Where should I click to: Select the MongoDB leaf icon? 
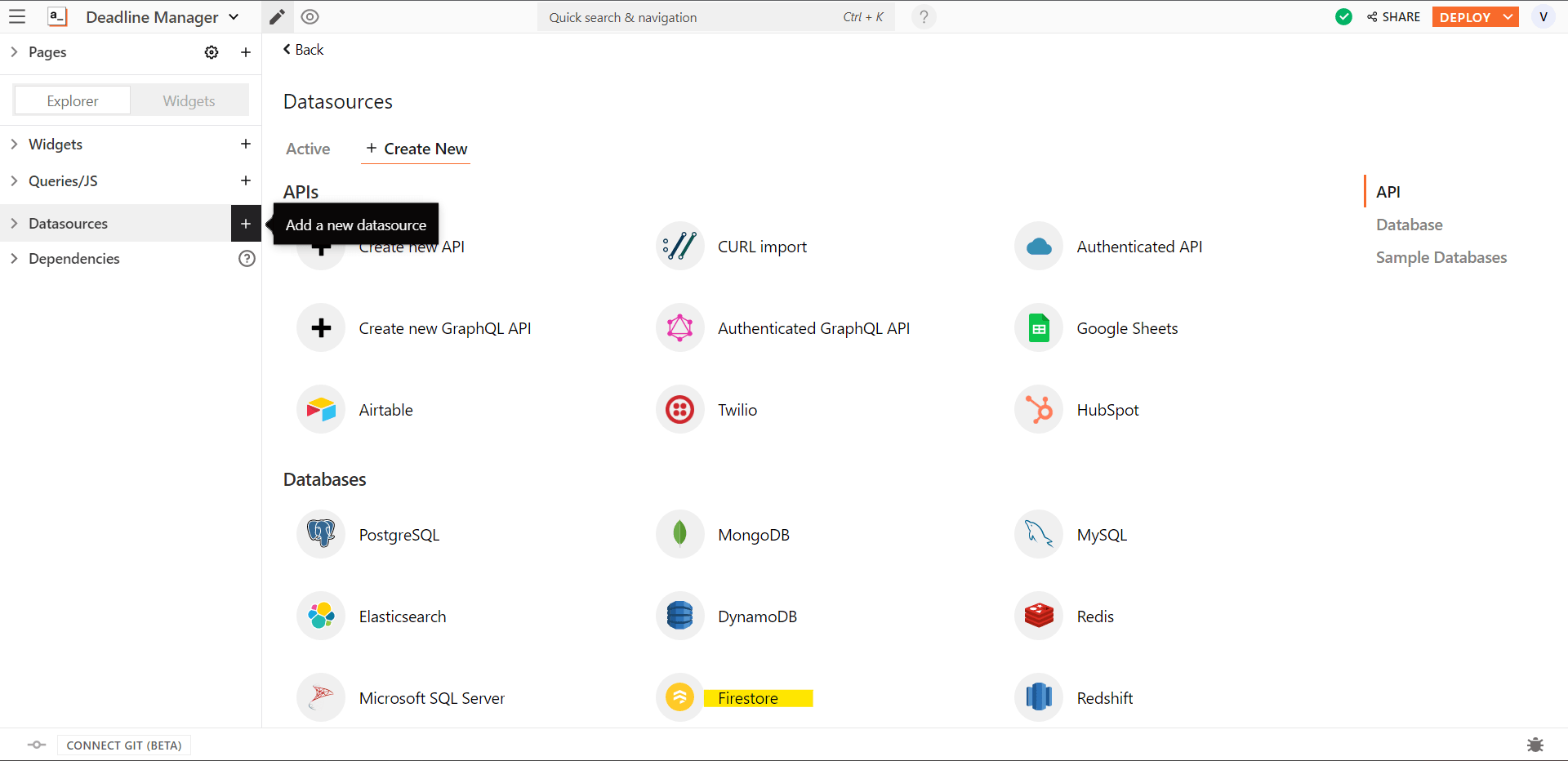[679, 535]
